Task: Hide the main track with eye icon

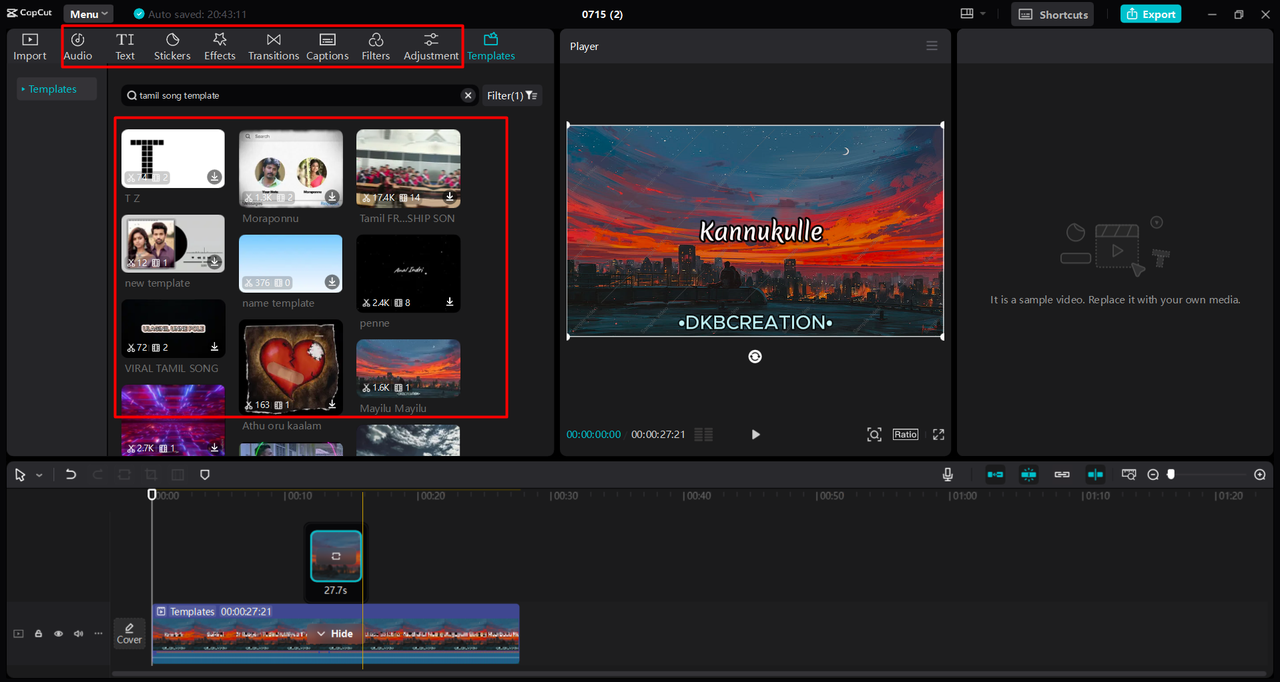Action: pos(58,634)
